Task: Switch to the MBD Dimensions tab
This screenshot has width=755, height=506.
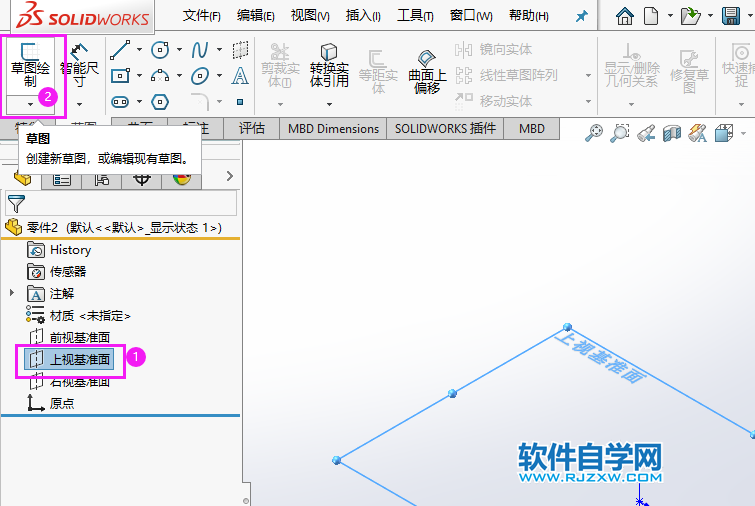Action: [333, 129]
